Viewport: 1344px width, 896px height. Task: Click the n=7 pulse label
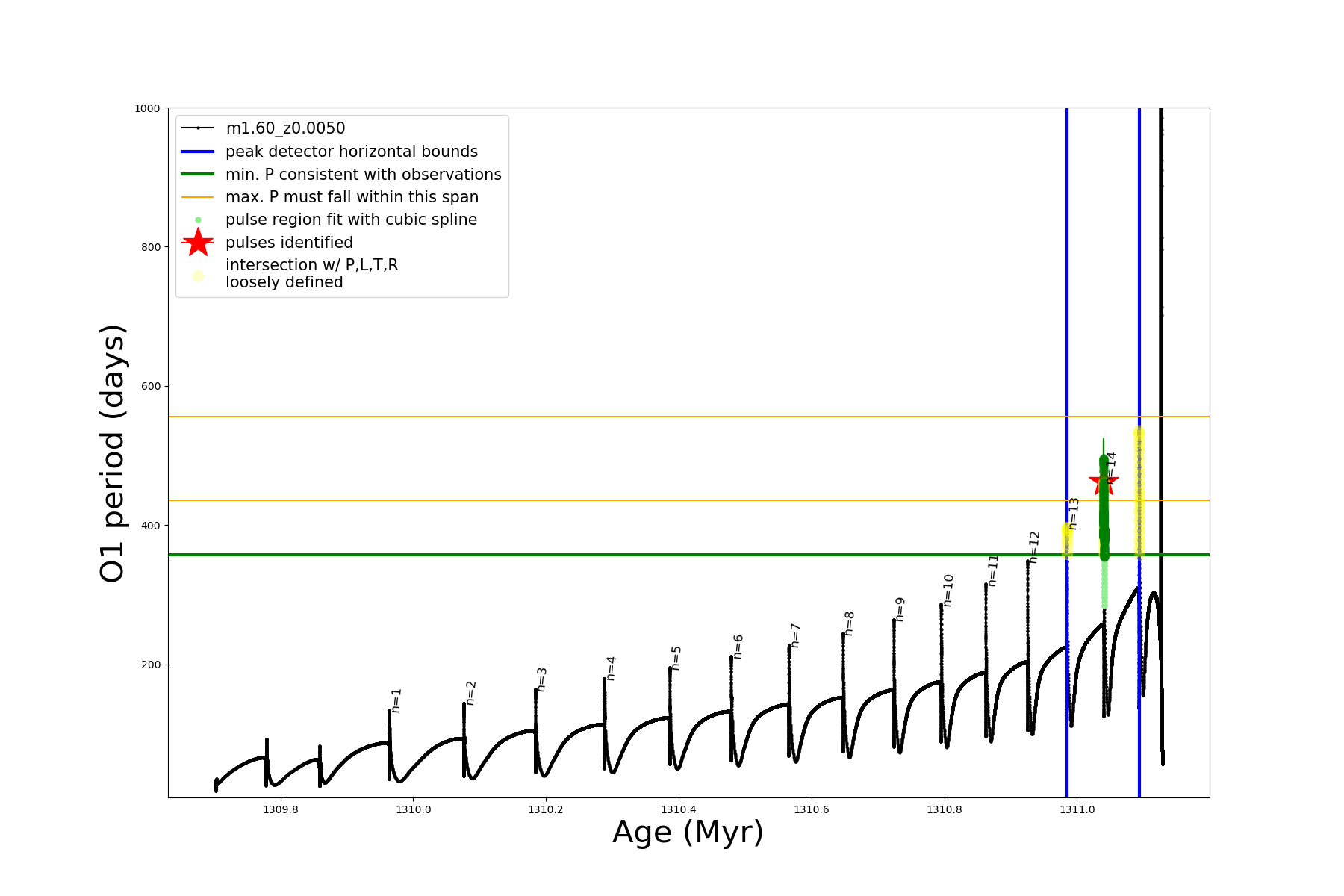pyautogui.click(x=795, y=635)
